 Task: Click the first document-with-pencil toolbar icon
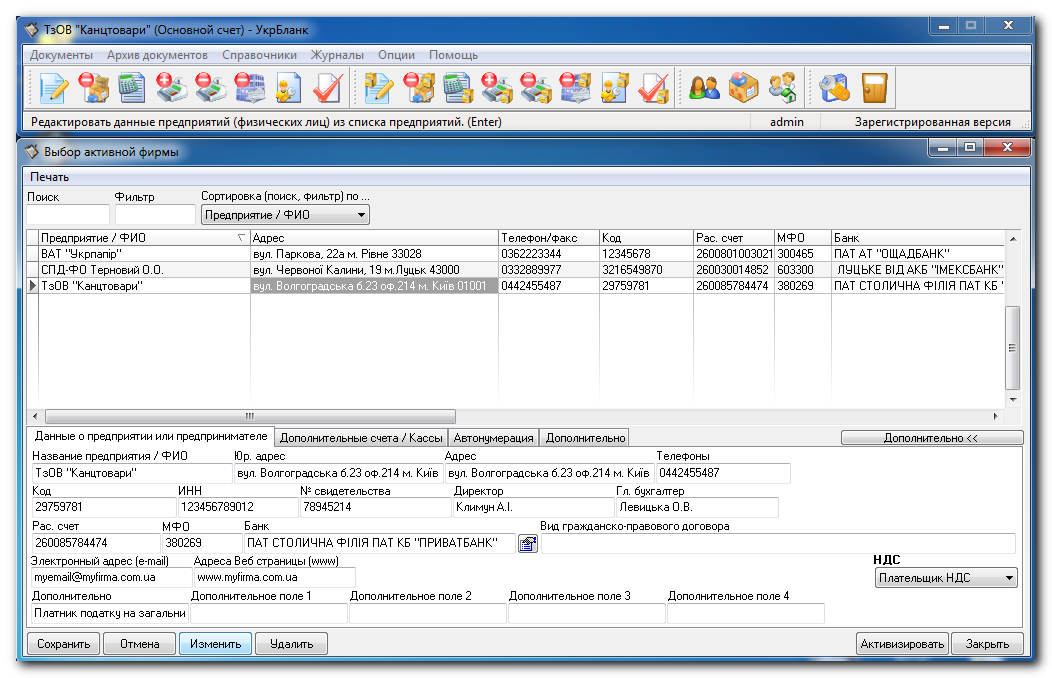(54, 88)
